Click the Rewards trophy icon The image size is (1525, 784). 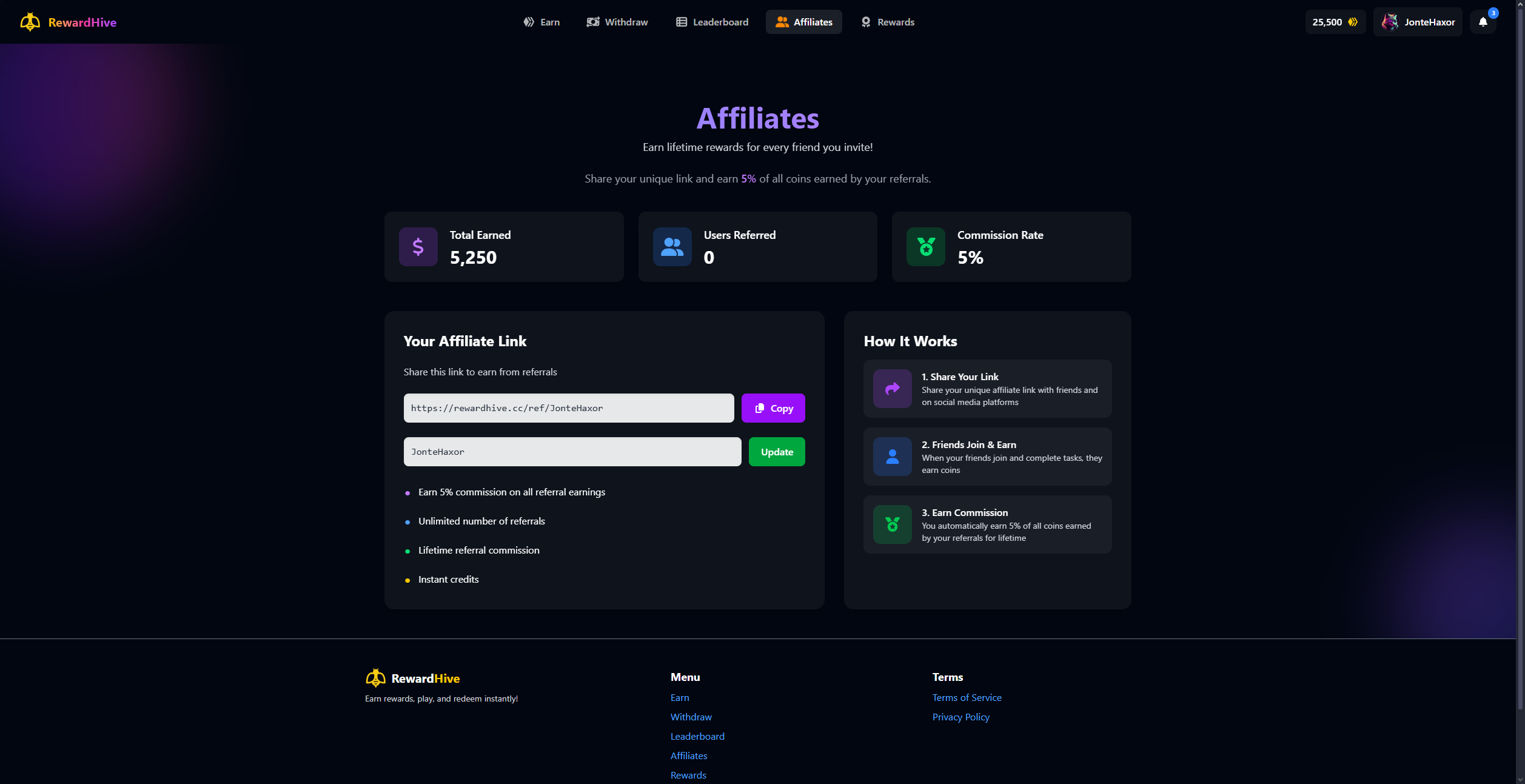tap(865, 22)
